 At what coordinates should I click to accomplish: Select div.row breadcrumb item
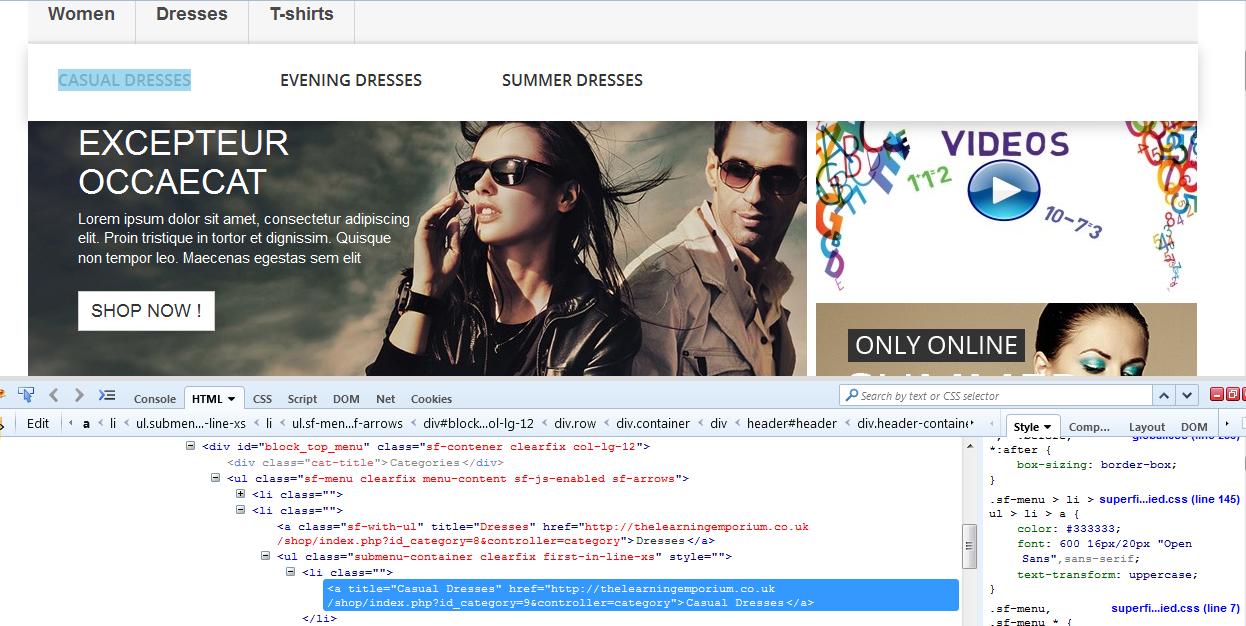tap(575, 423)
